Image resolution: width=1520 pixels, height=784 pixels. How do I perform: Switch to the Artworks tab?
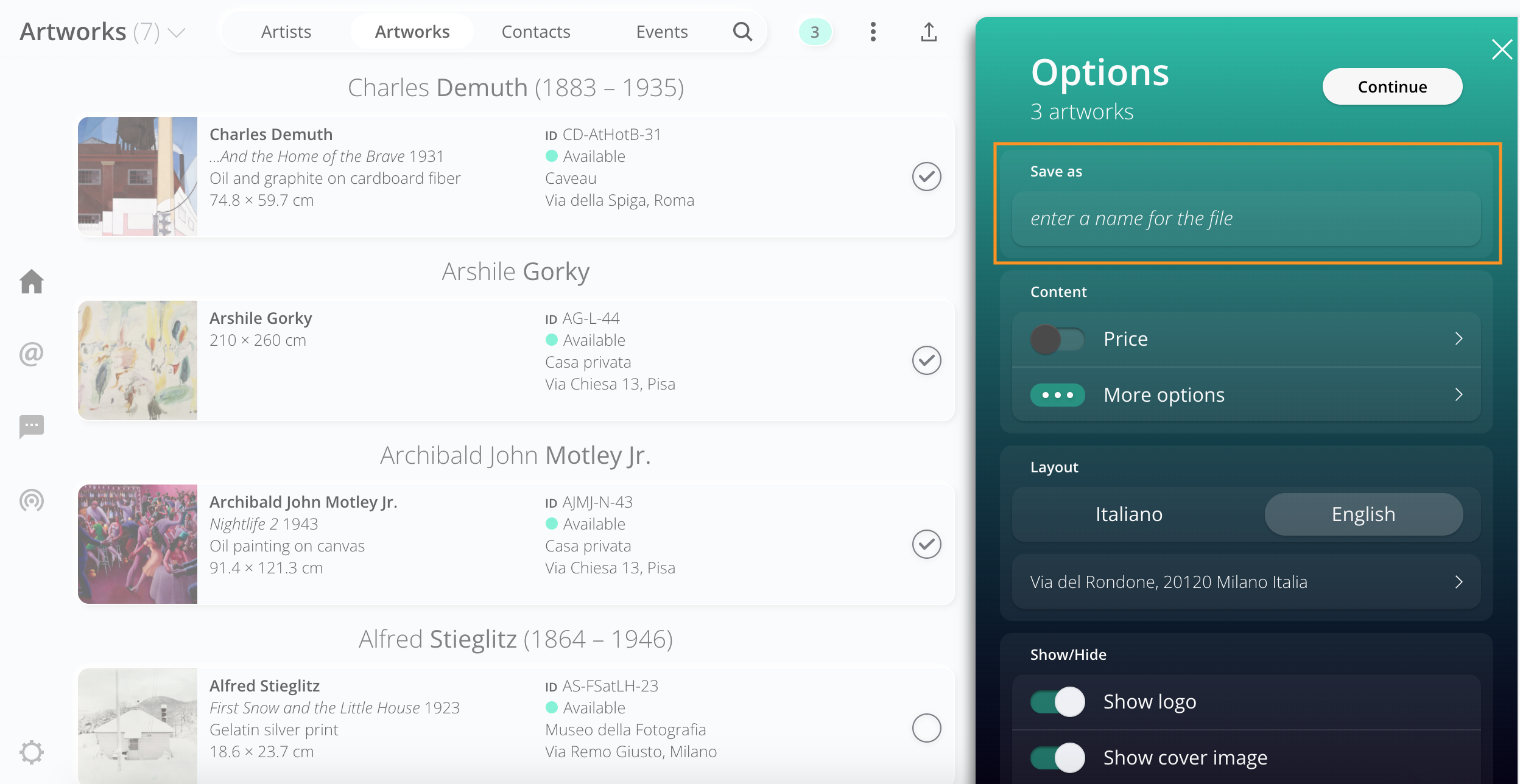(x=412, y=32)
